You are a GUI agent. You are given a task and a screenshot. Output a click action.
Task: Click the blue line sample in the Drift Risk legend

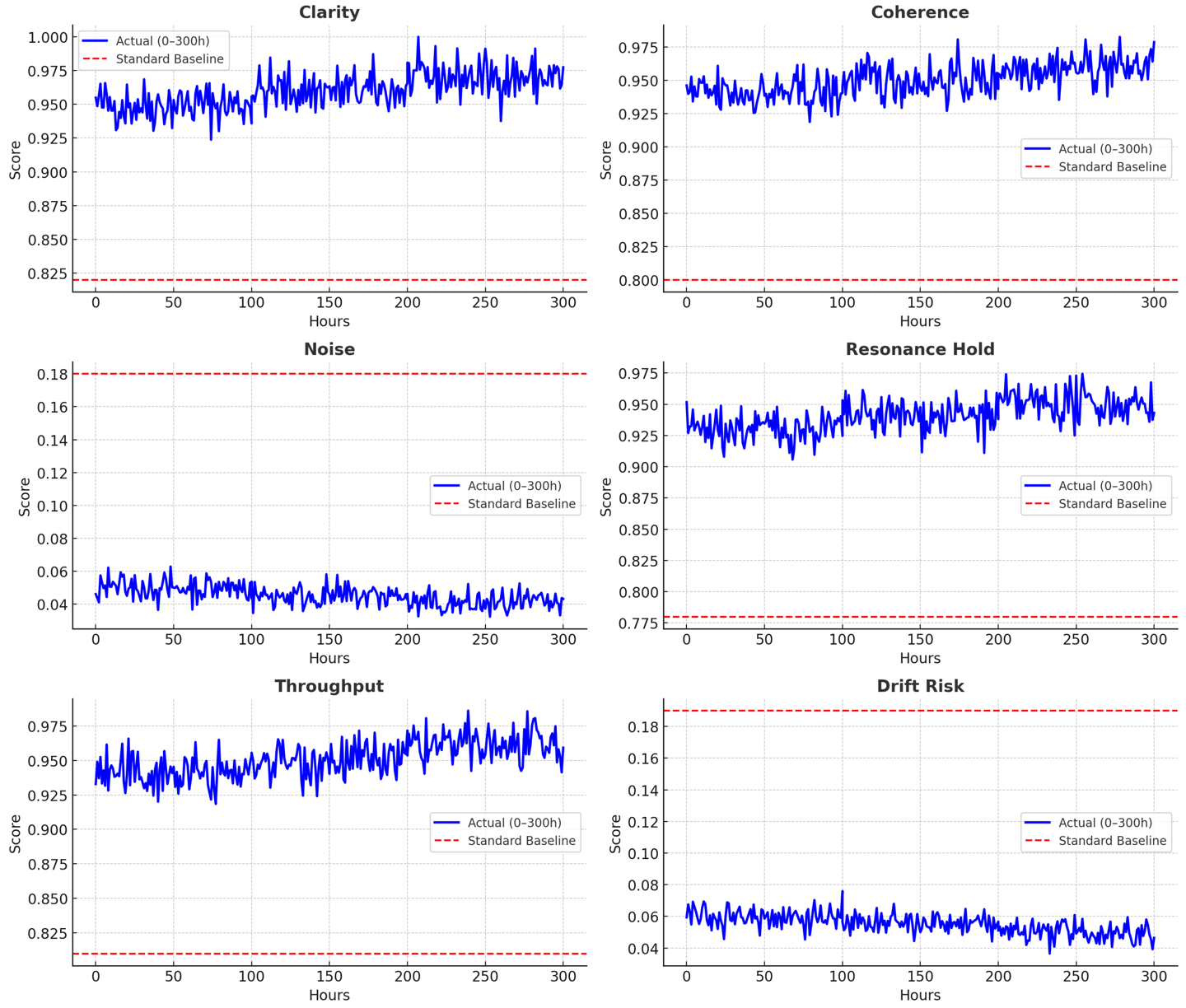point(1037,823)
